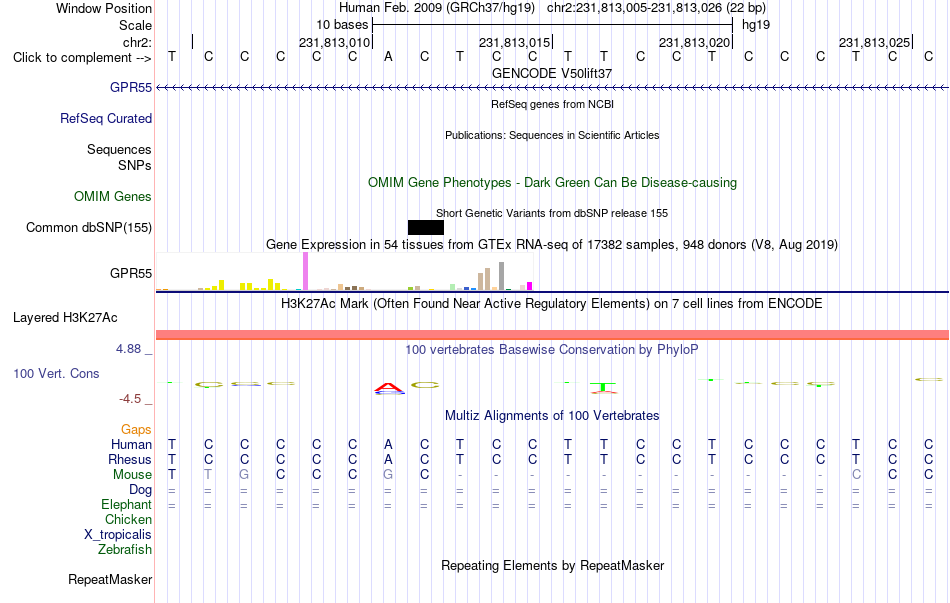
Task: Click the Scale label
Action: point(135,25)
